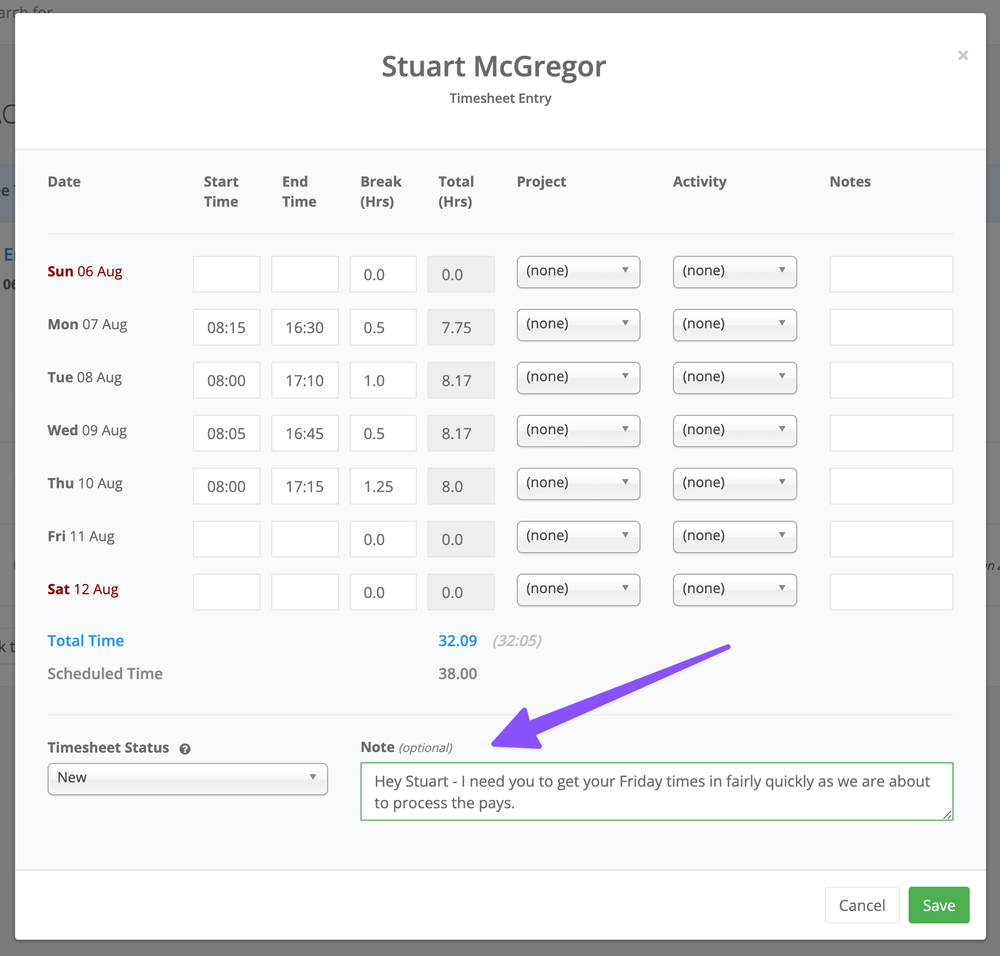Click inside the Note text area
The height and width of the screenshot is (956, 1000).
656,791
